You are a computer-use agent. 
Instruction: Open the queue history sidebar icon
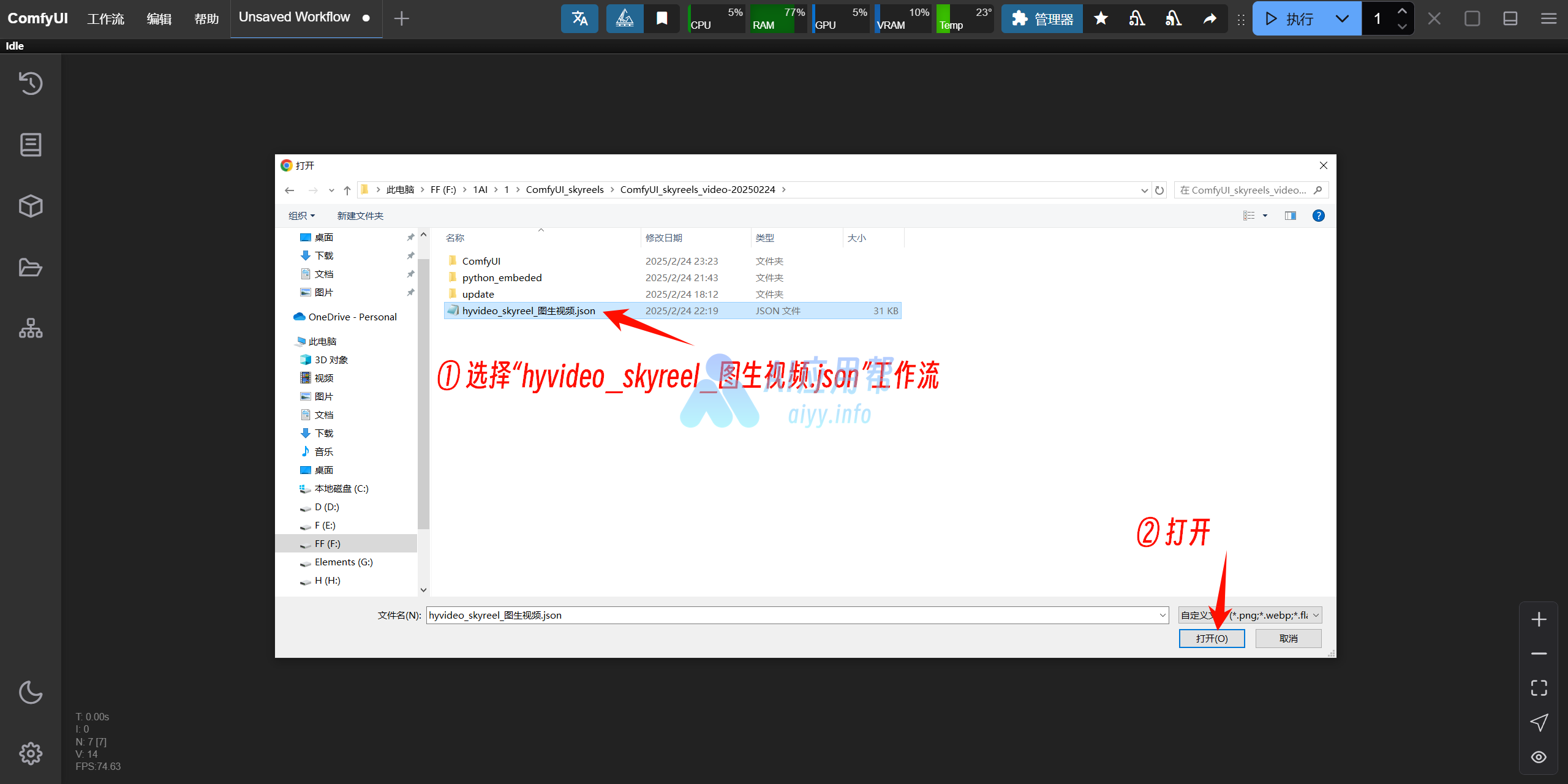coord(31,83)
